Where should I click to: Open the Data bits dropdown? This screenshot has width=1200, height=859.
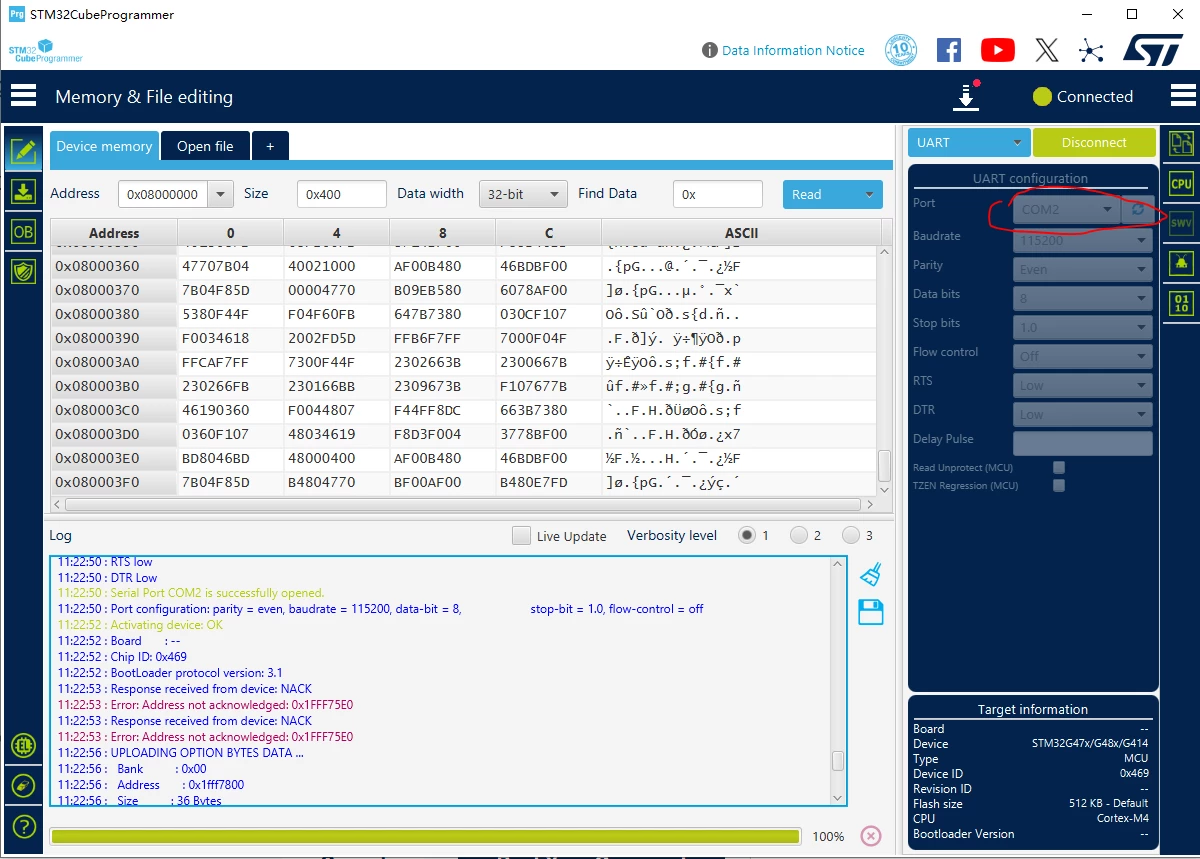coord(1082,298)
